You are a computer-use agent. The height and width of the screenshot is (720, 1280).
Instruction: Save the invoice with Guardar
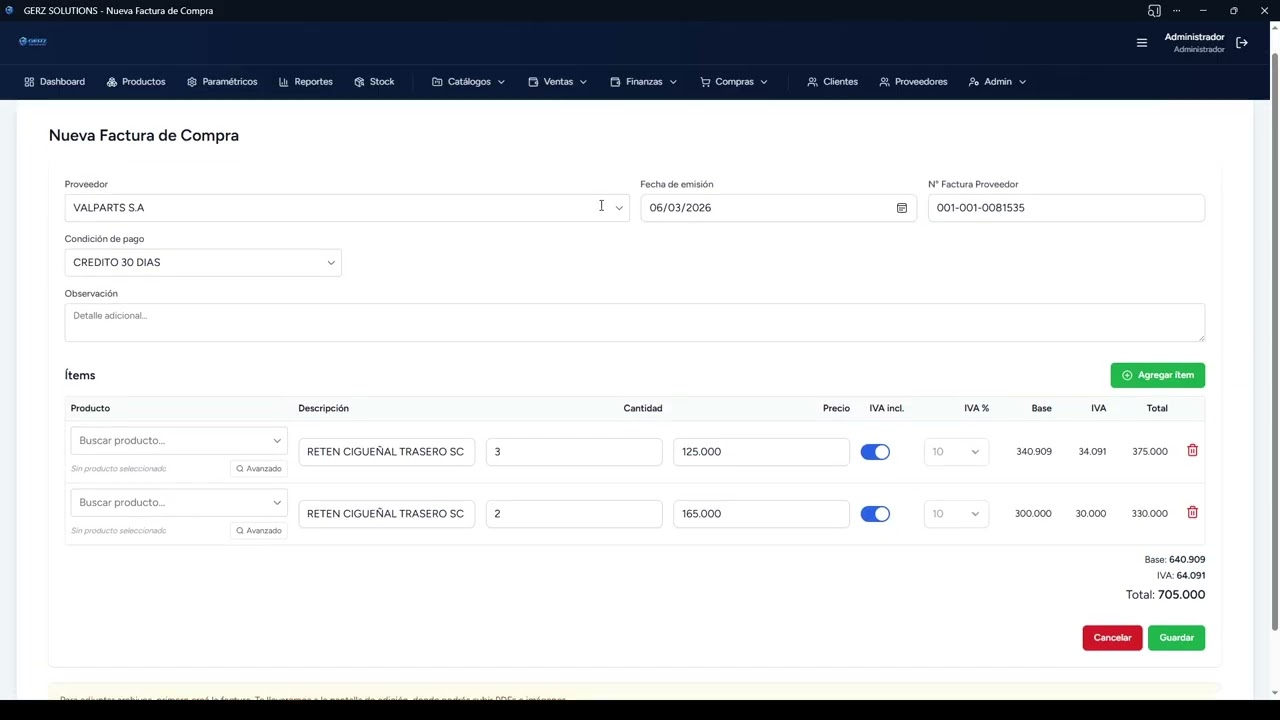[x=1176, y=638]
